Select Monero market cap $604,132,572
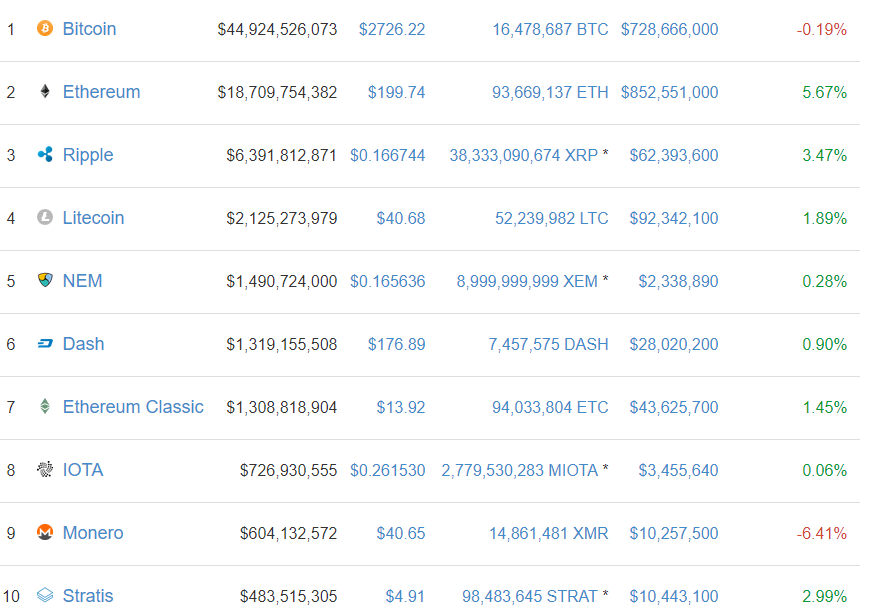Viewport: 876px width, 616px height. coord(288,534)
